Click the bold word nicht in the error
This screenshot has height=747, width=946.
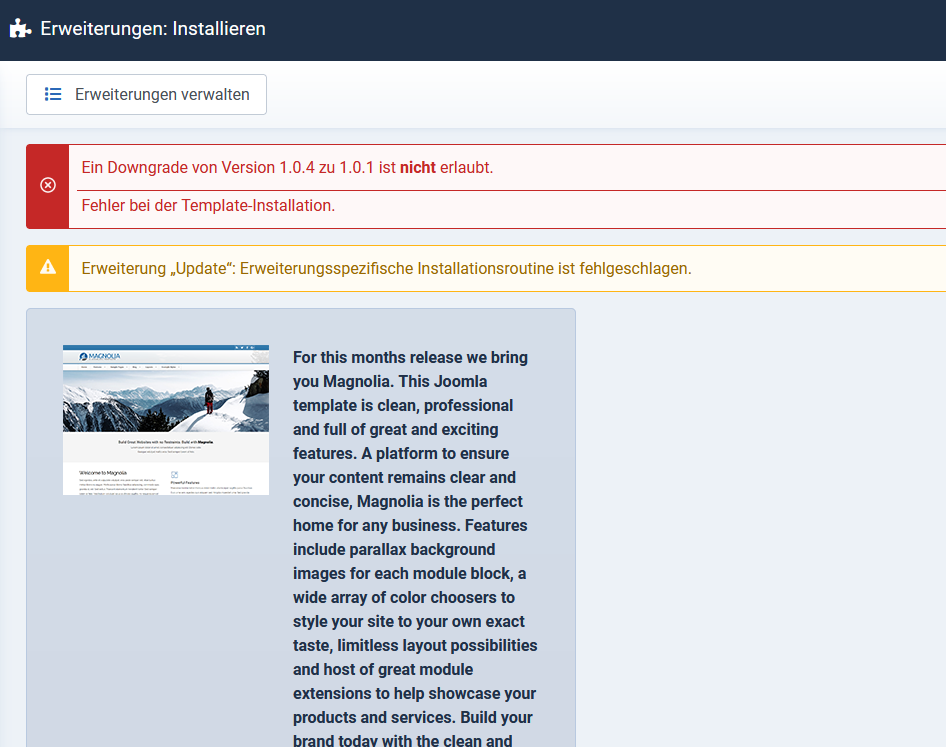[x=418, y=167]
